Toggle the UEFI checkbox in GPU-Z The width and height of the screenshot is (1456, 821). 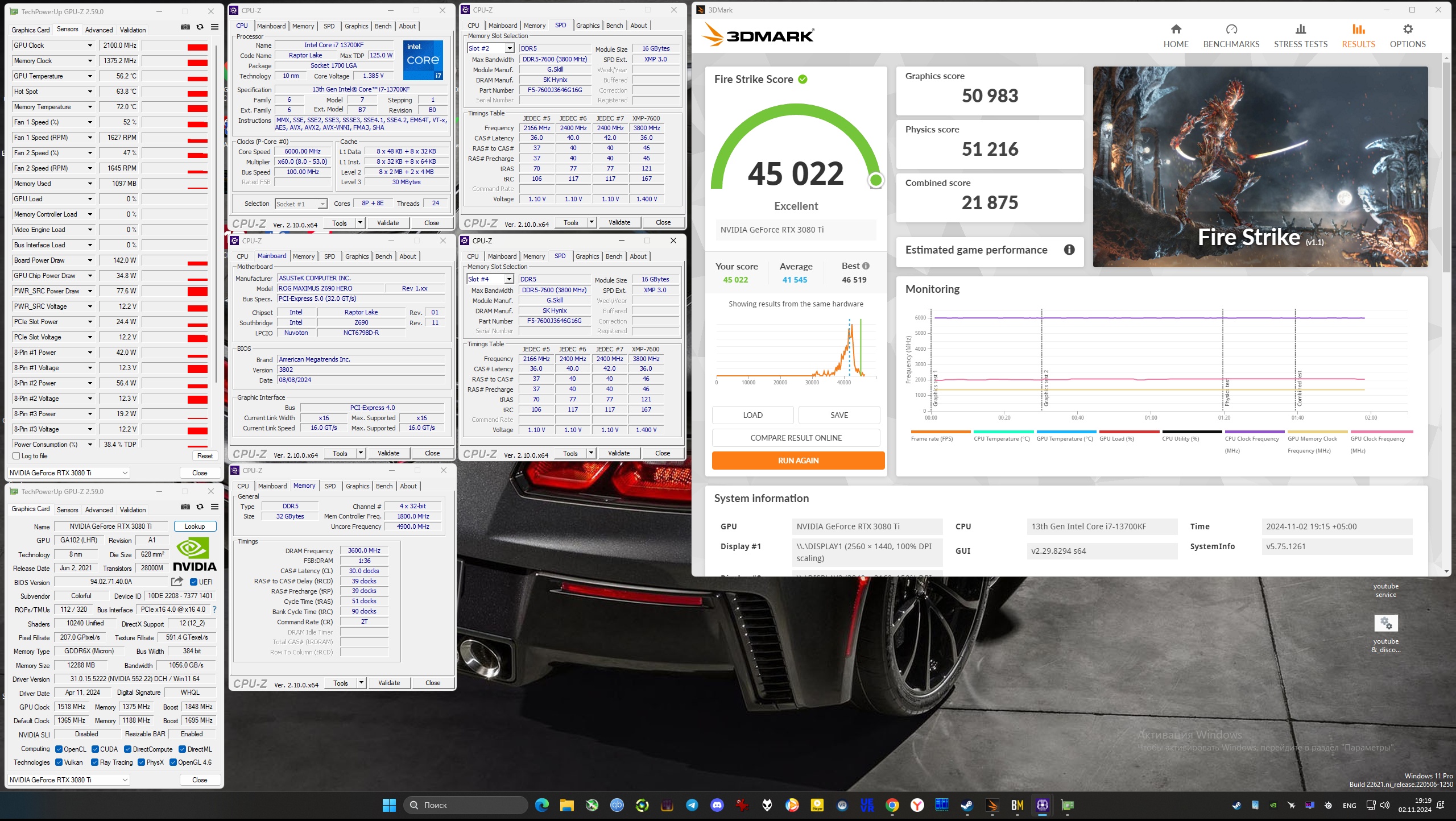pyautogui.click(x=193, y=582)
